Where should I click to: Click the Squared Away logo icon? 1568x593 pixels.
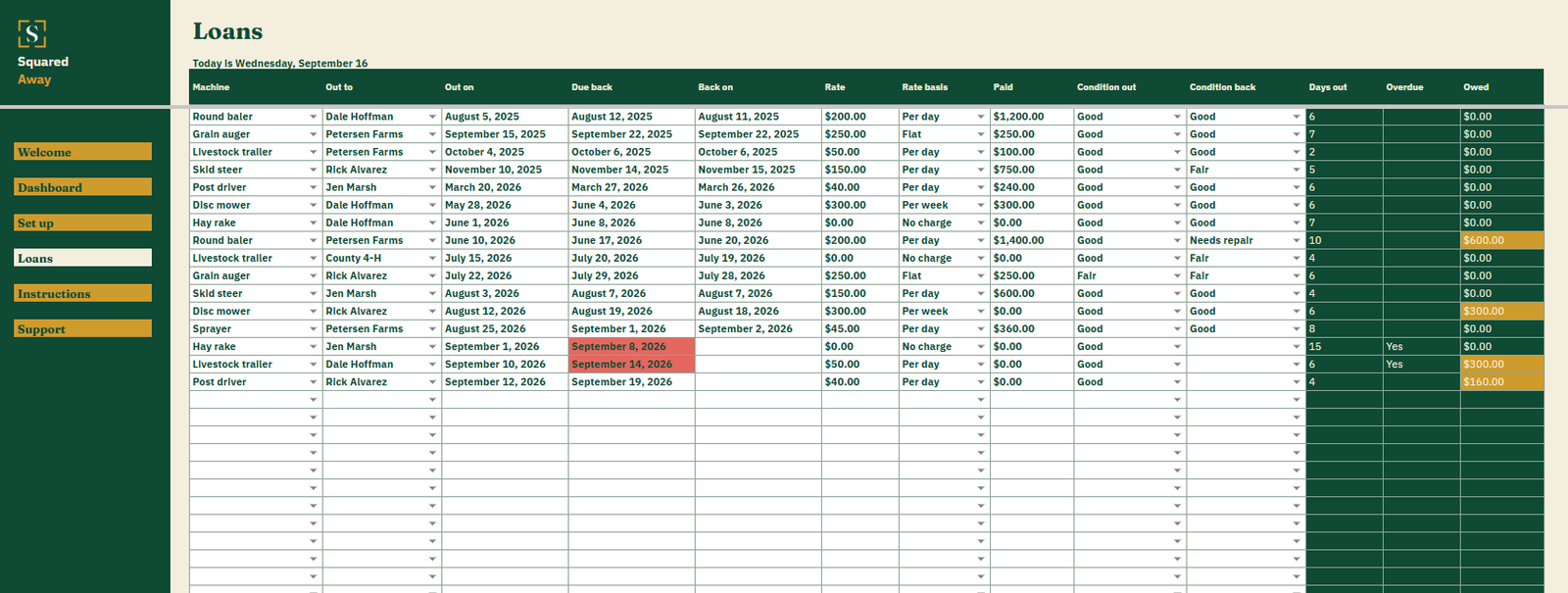(x=32, y=34)
